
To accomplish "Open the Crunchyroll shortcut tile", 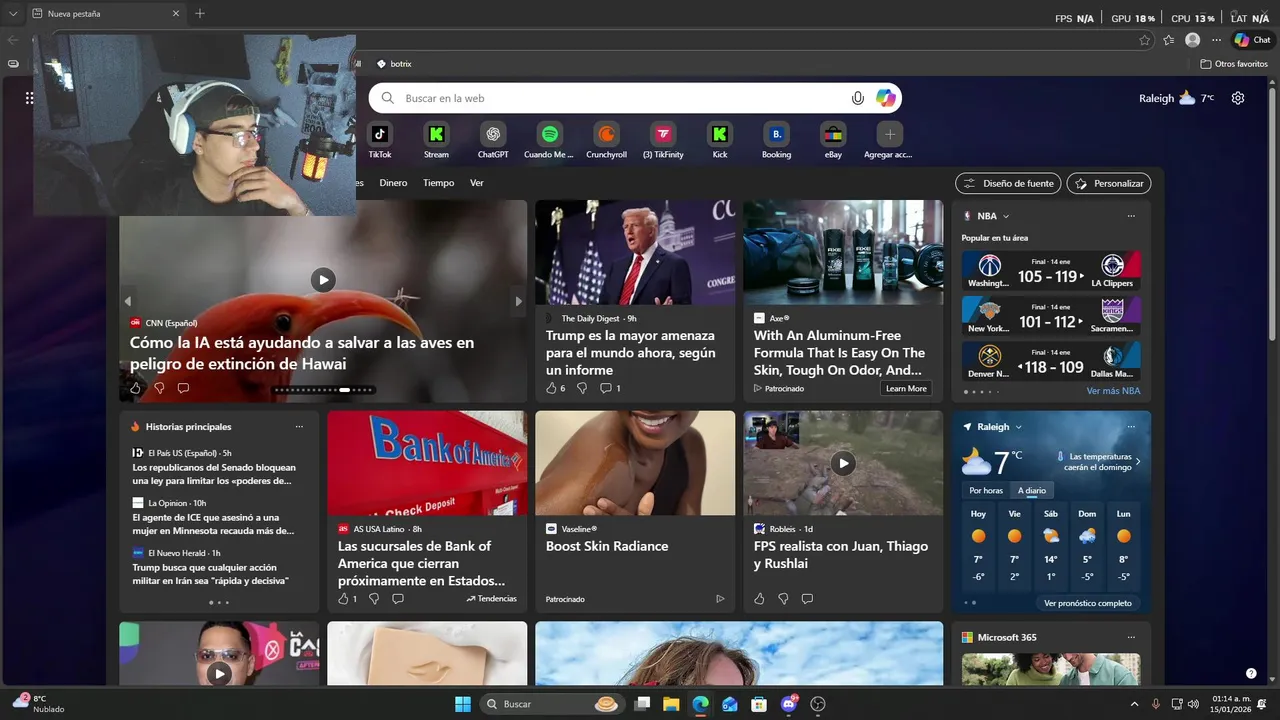I will click(x=606, y=140).
